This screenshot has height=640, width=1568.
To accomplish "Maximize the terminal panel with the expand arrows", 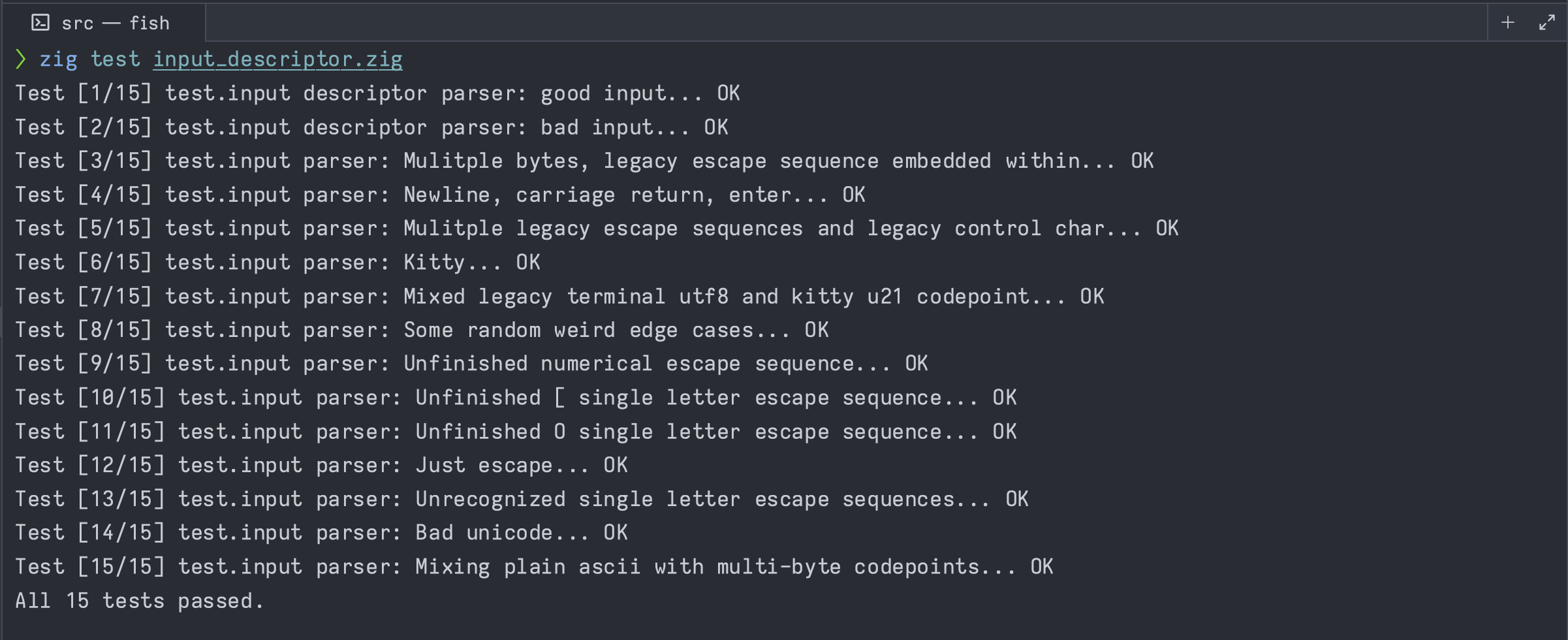I will [1546, 23].
